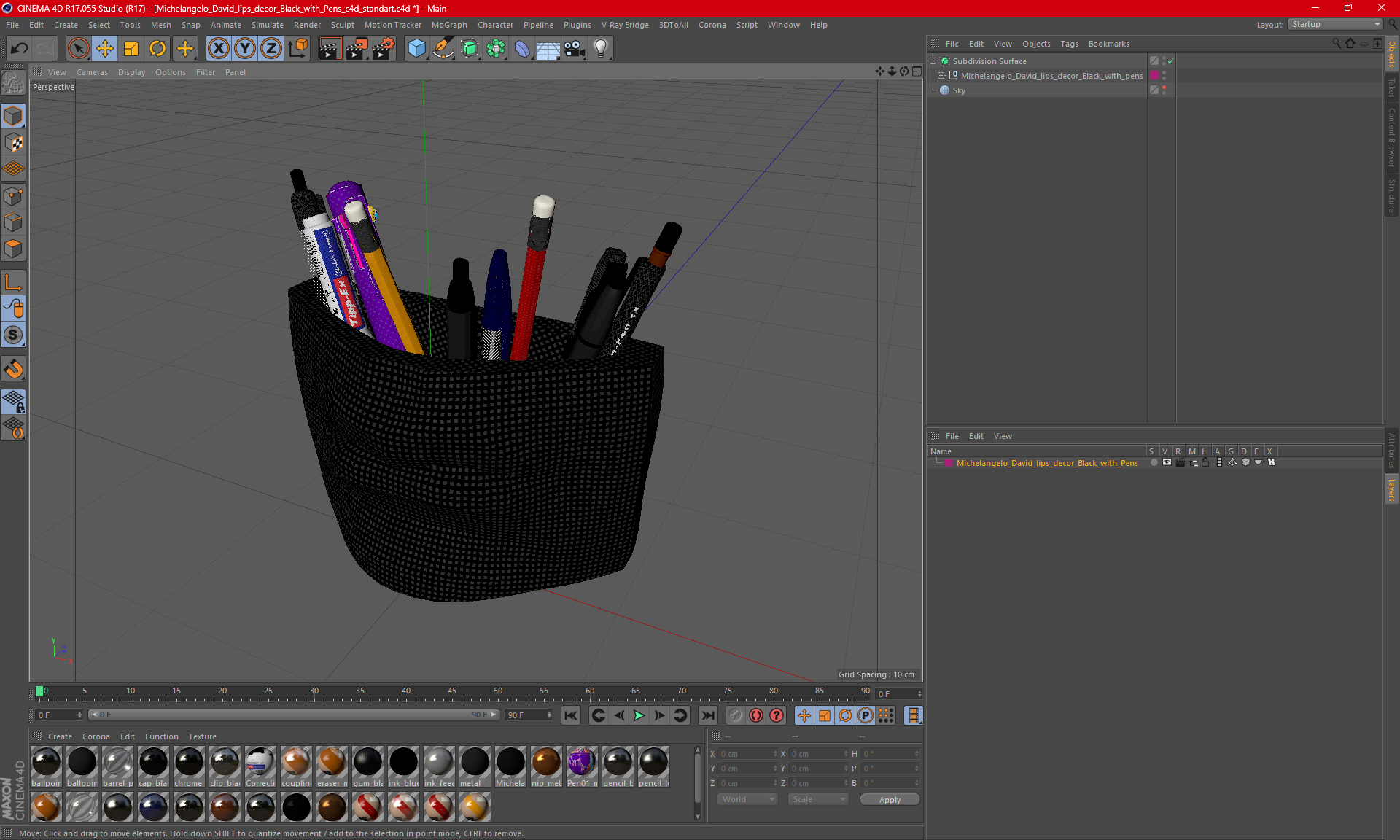
Task: Open the World coordinate system dropdown
Action: (747, 799)
